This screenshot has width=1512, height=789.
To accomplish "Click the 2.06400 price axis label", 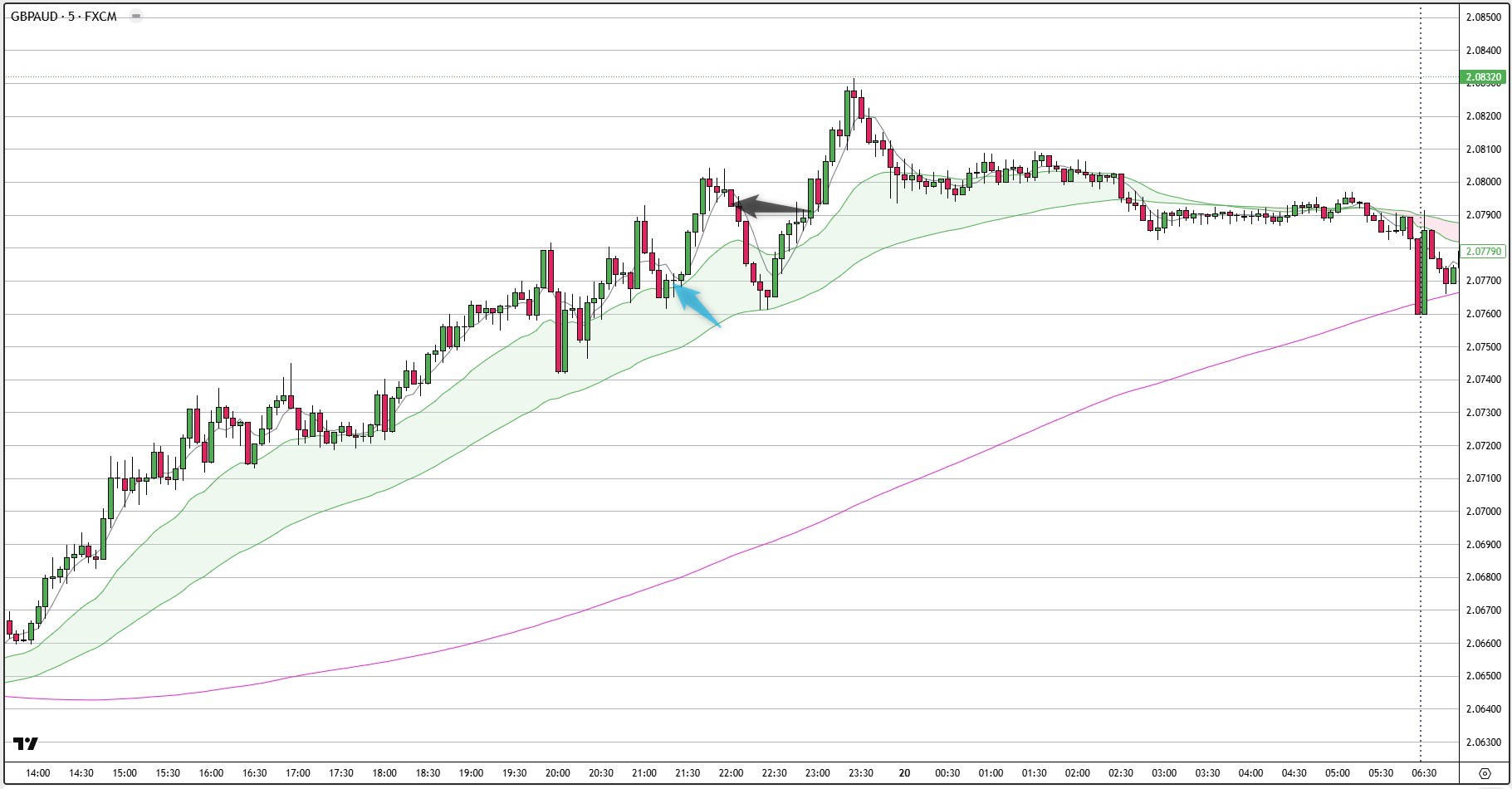I will click(1483, 709).
